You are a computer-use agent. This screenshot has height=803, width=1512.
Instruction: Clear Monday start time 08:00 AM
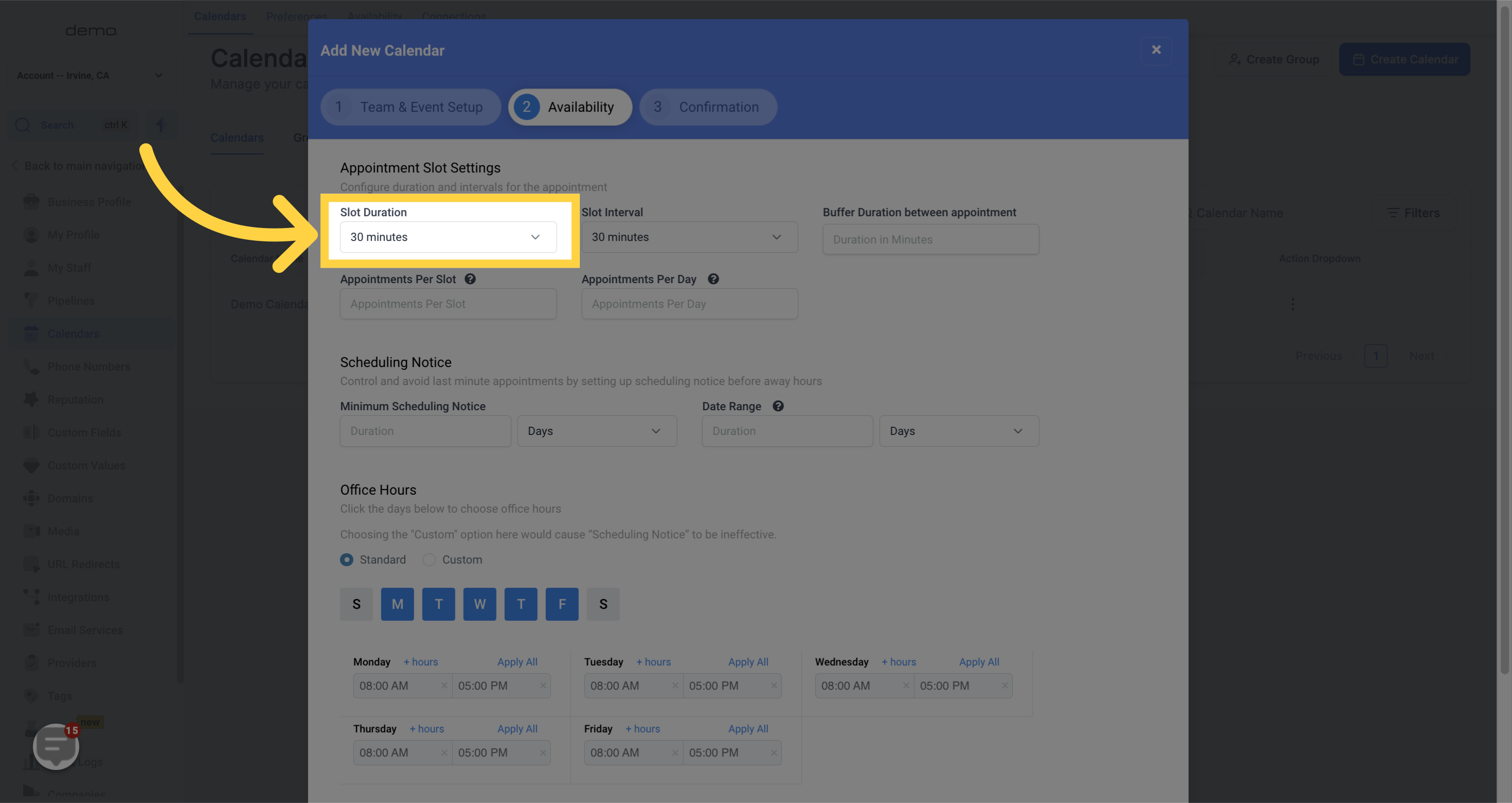tap(444, 686)
